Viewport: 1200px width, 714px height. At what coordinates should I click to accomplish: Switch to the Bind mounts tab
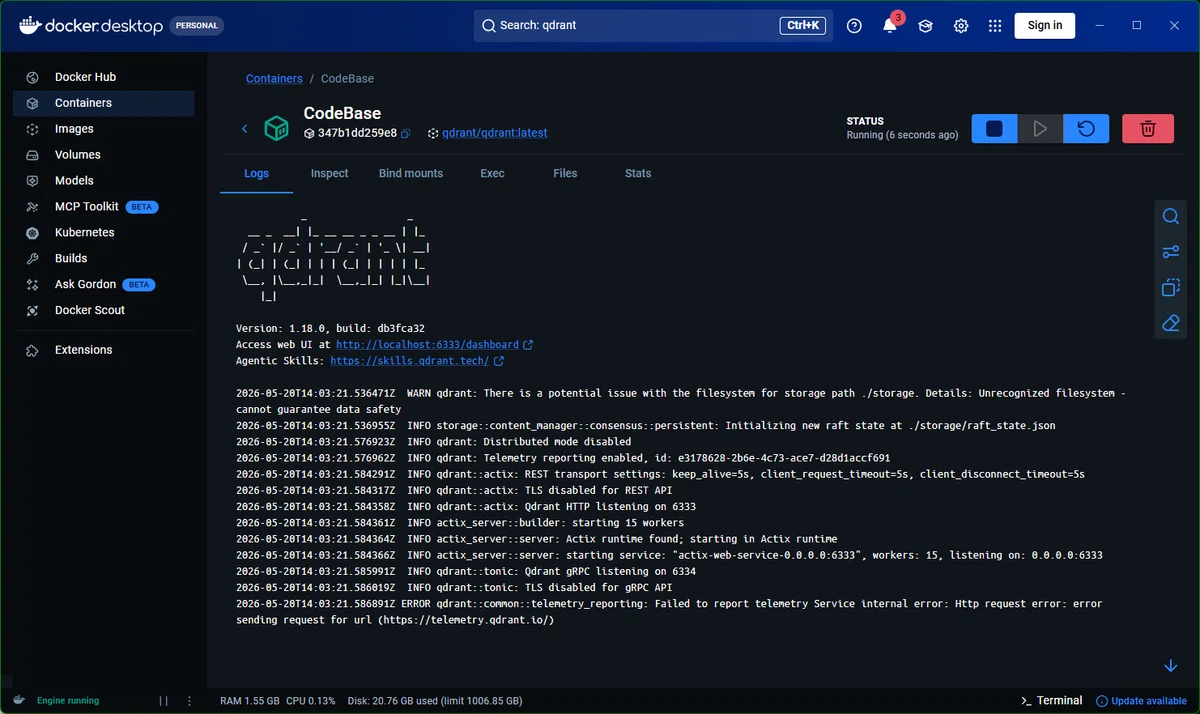tap(411, 173)
